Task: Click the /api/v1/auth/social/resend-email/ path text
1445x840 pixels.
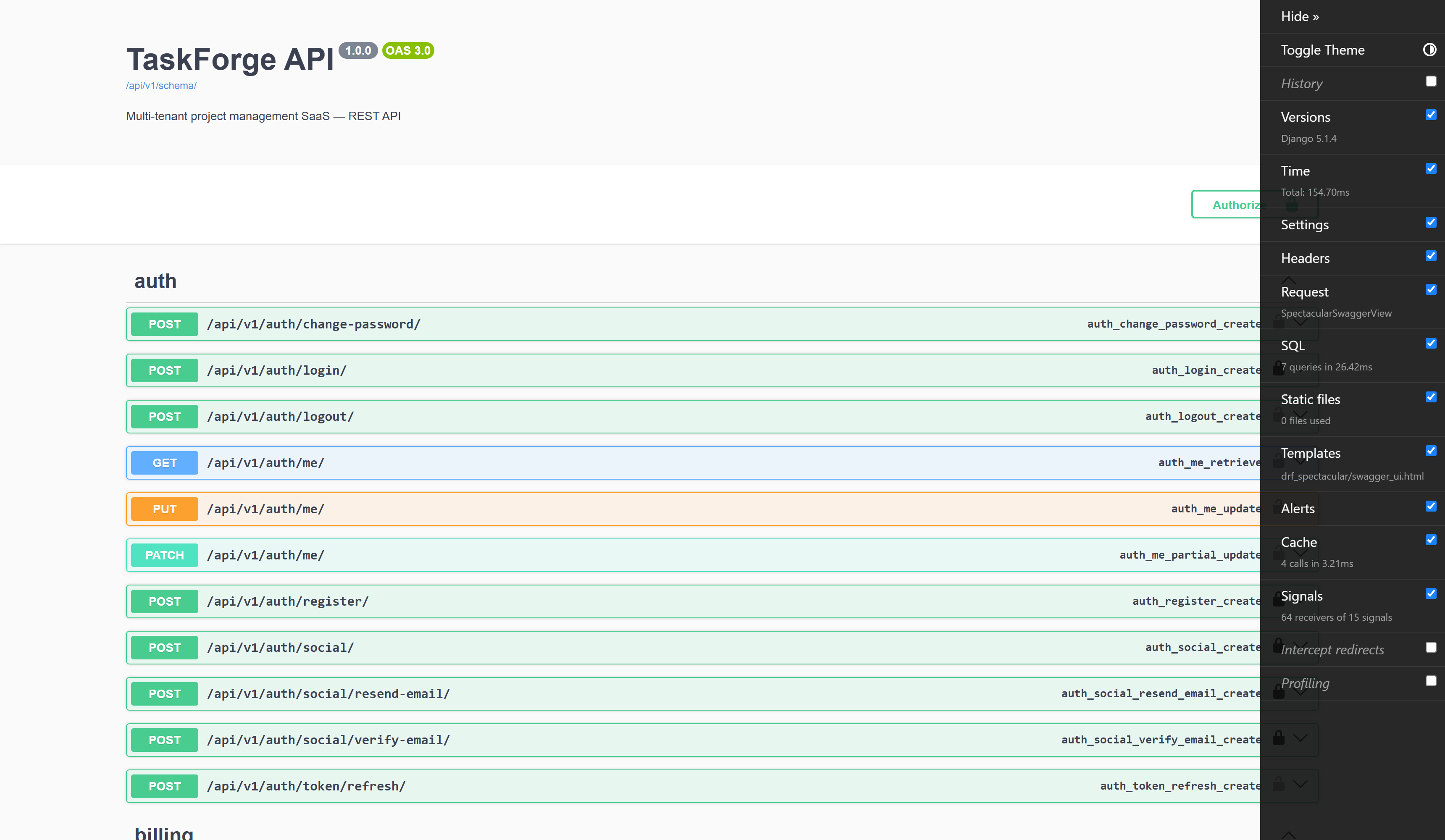Action: point(328,694)
